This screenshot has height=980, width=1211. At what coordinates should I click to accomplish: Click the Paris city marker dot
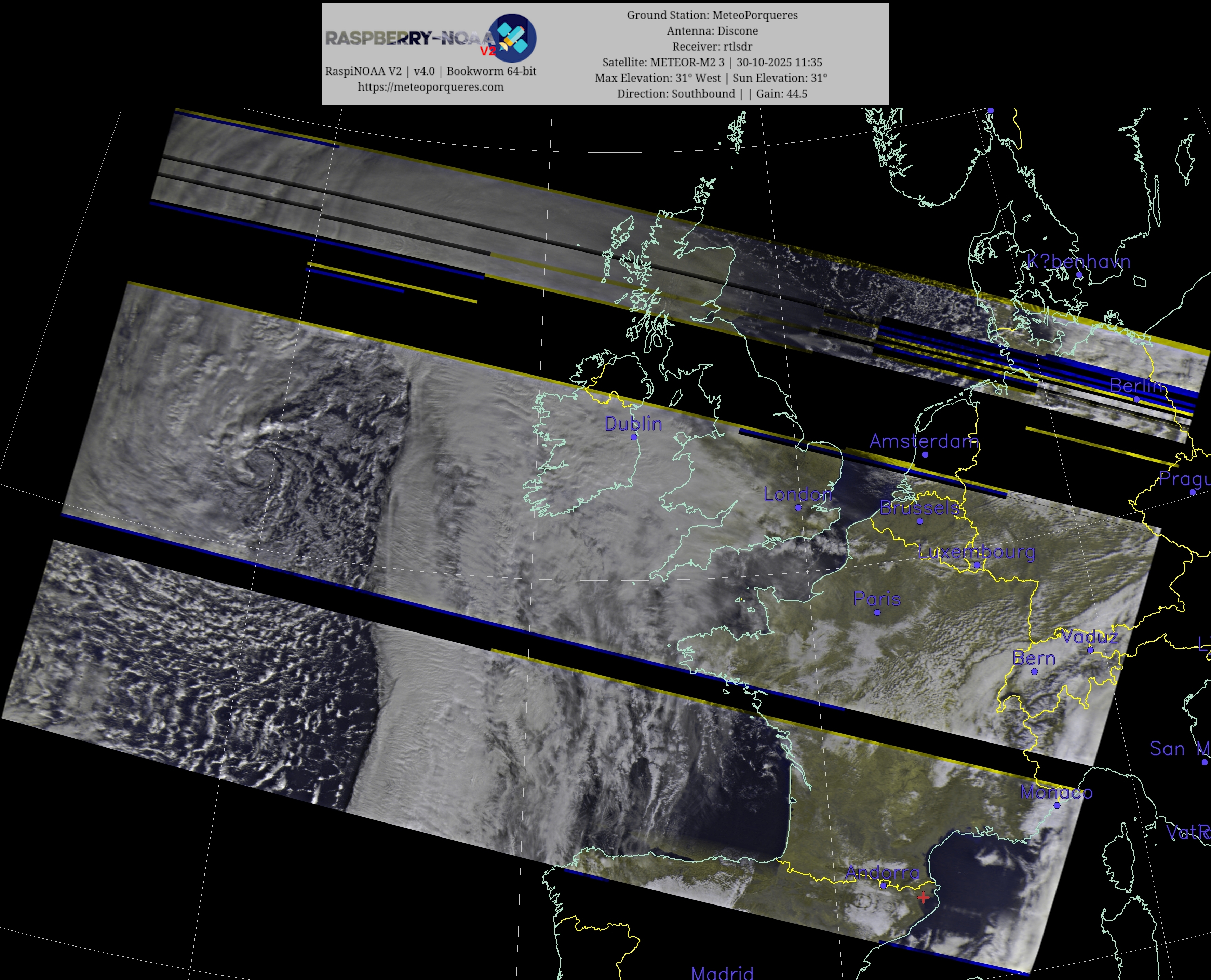(877, 612)
